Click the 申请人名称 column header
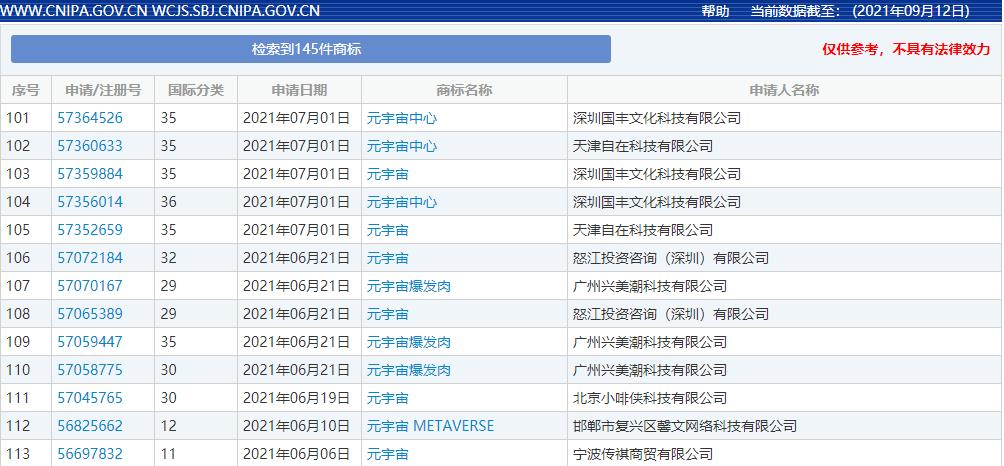The image size is (1004, 466). click(784, 90)
